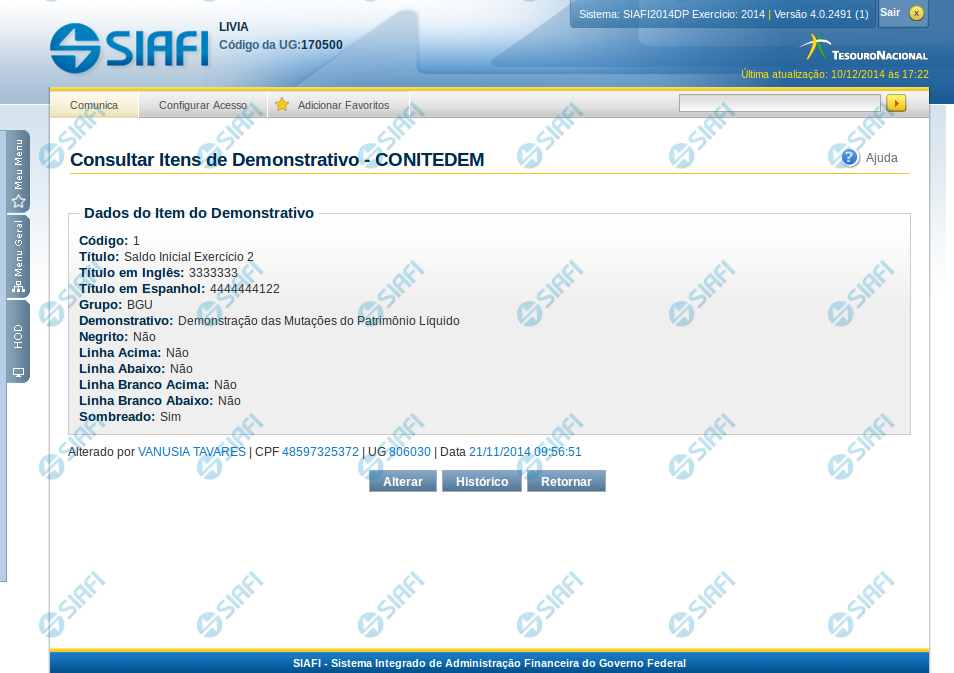The height and width of the screenshot is (673, 954).
Task: Click the UG code 806030 link
Action: coord(410,452)
